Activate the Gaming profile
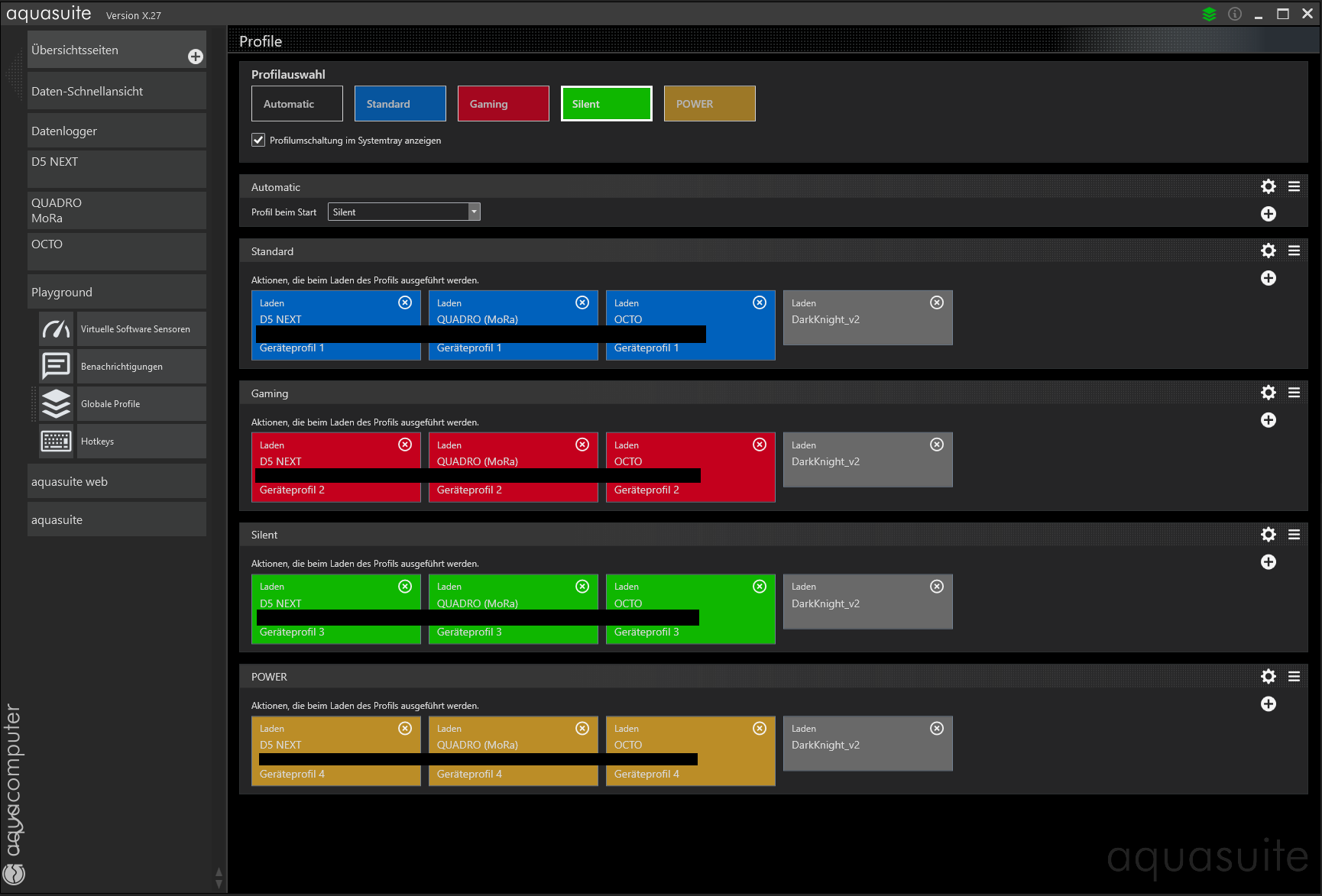The height and width of the screenshot is (896, 1322). pyautogui.click(x=503, y=104)
